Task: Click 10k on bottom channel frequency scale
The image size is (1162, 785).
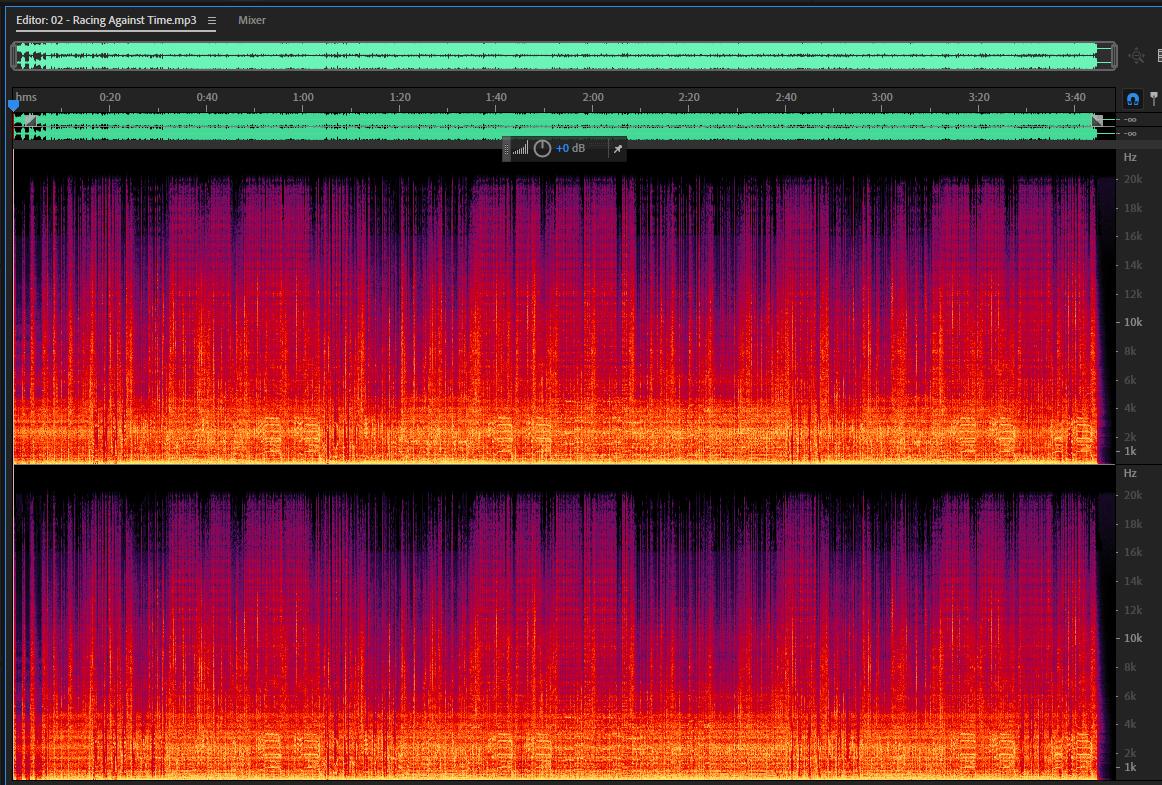Action: pyautogui.click(x=1133, y=637)
